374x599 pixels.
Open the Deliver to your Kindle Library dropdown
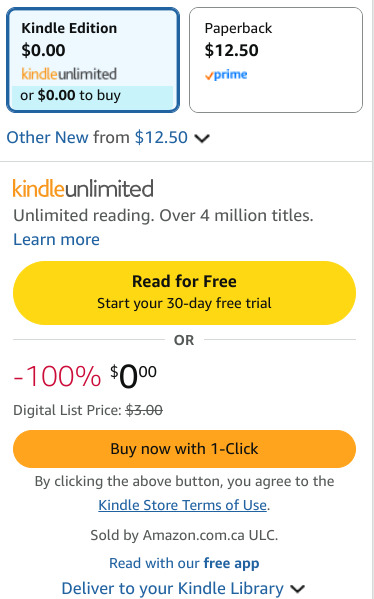pos(183,588)
